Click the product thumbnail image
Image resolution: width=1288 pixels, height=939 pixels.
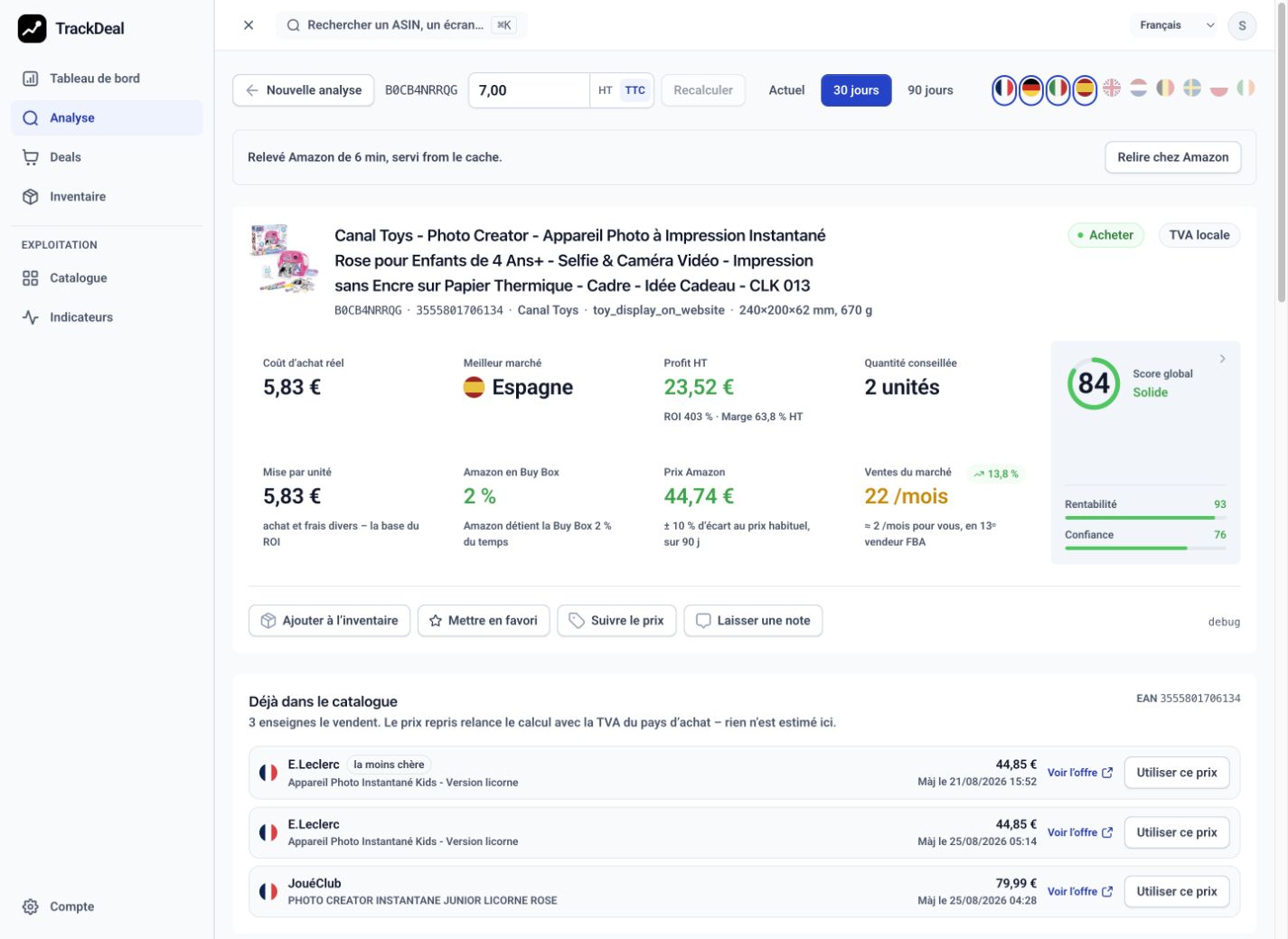click(x=284, y=258)
